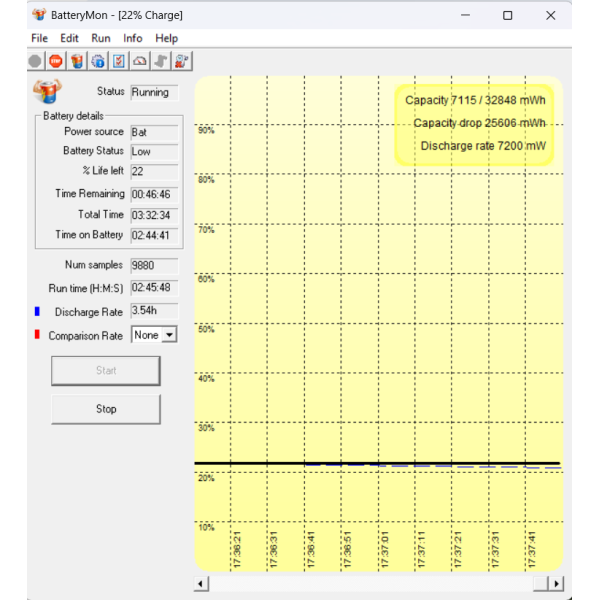Click the 'Discharge rate 7200 mW' text
The image size is (600, 600).
coord(483,146)
